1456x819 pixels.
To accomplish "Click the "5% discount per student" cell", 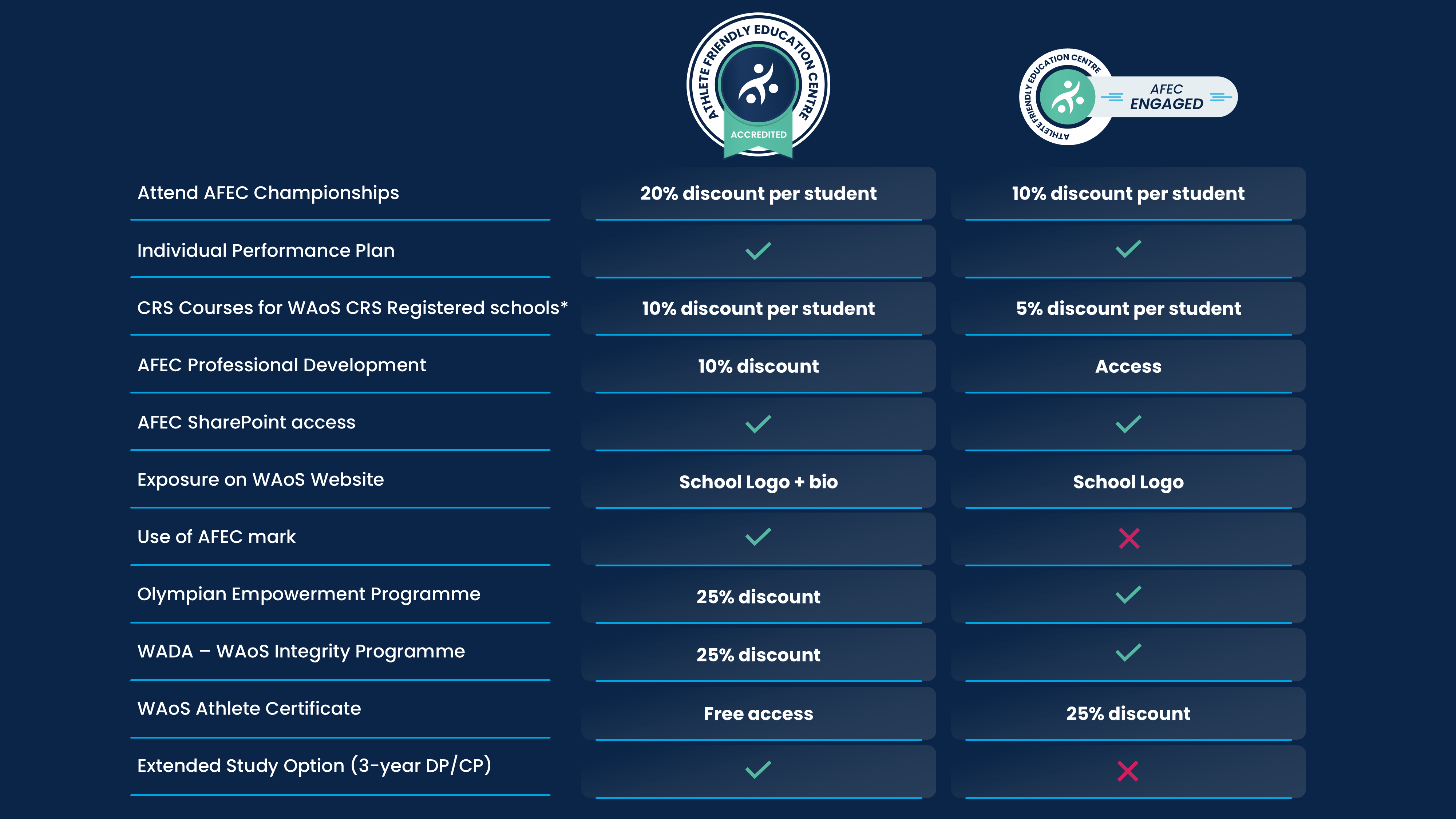I will pos(1128,309).
